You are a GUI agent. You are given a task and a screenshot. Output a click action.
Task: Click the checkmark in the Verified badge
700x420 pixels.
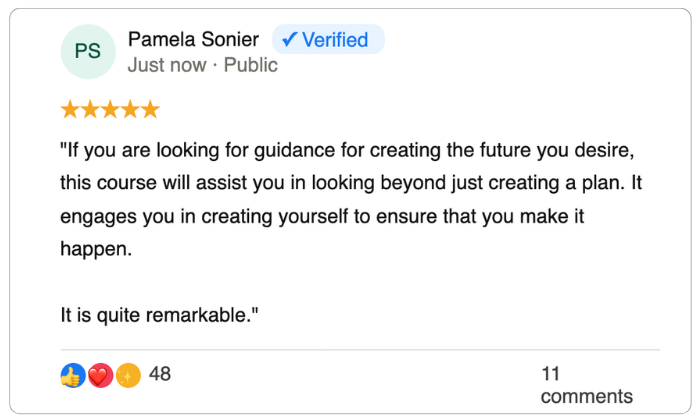[x=289, y=40]
